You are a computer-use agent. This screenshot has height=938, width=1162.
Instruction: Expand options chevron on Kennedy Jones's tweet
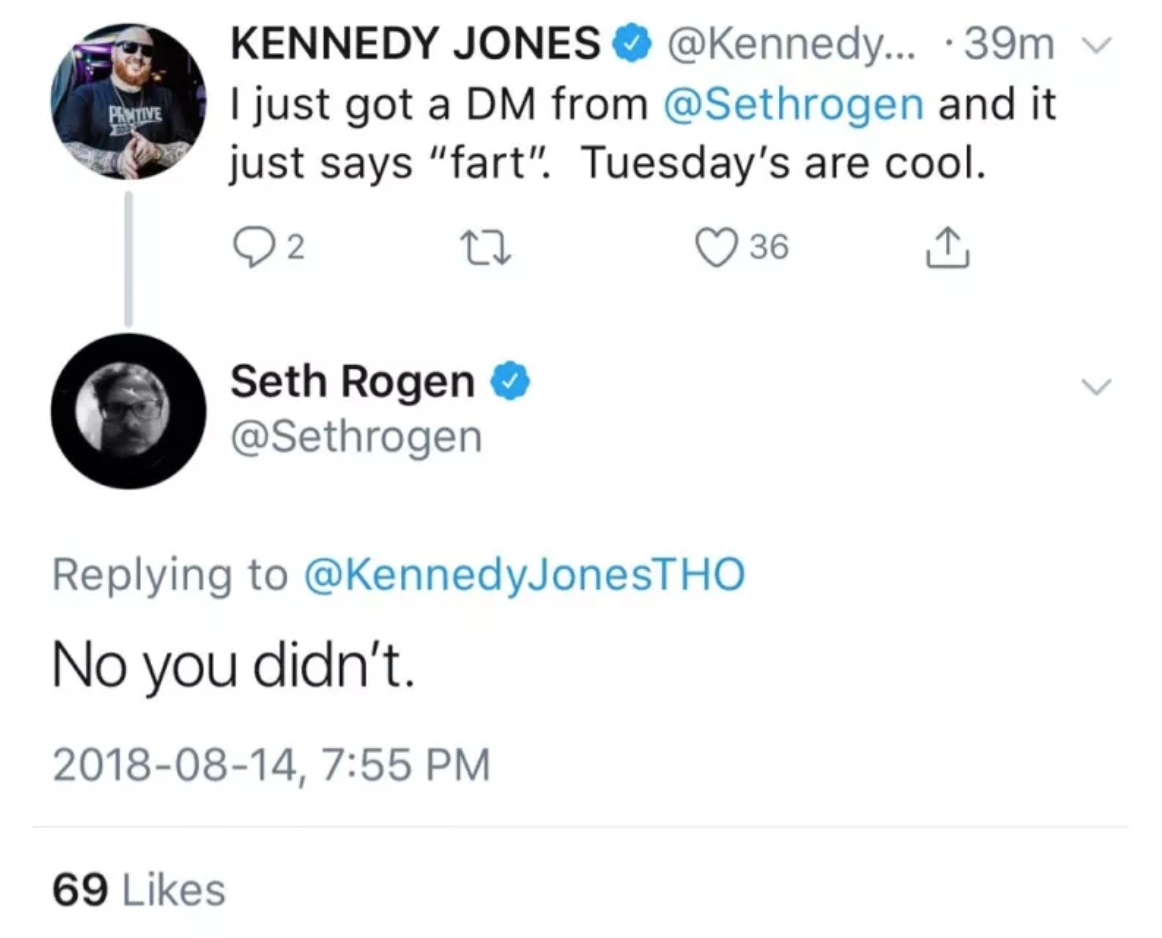point(1097,46)
